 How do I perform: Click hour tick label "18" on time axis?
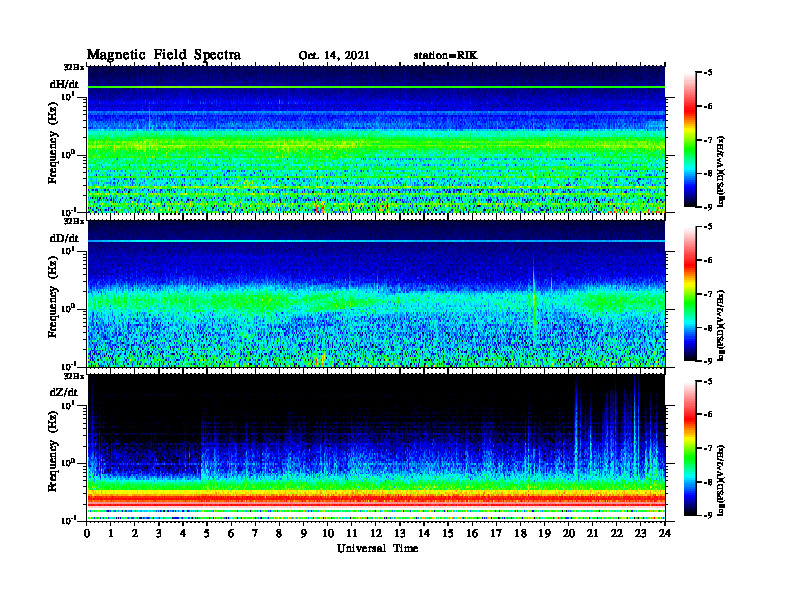(520, 533)
